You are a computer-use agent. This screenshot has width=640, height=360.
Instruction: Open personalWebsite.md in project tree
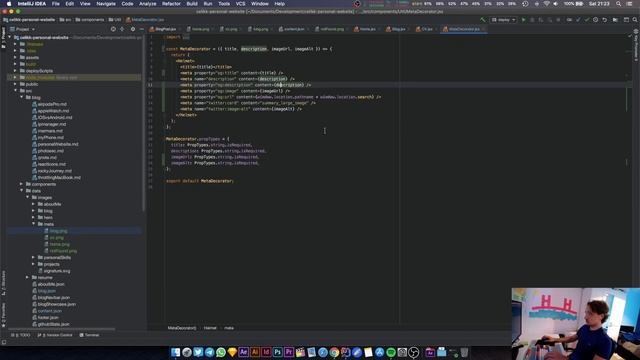[x=58, y=144]
